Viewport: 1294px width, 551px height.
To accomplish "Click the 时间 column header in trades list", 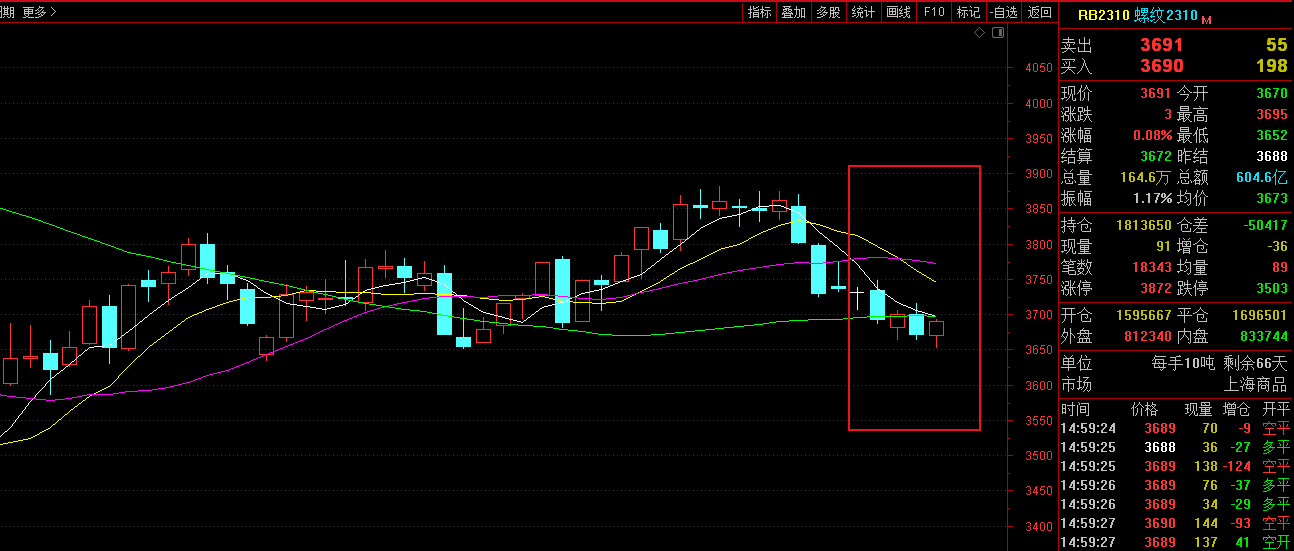I will (x=1076, y=409).
